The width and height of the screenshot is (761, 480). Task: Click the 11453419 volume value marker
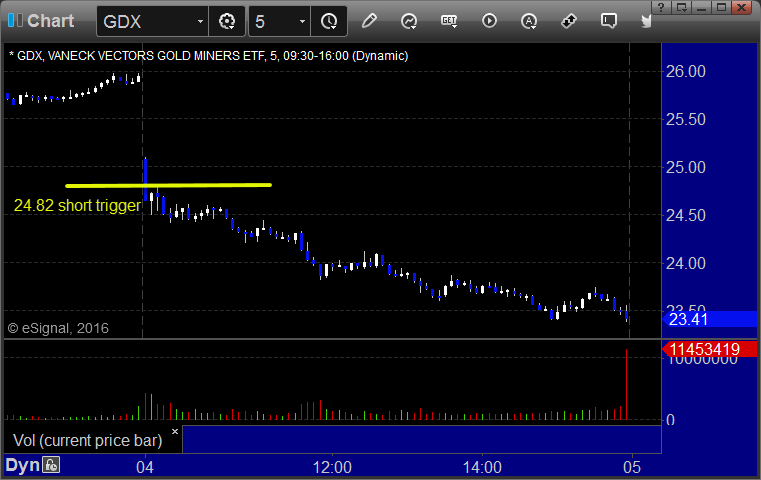[x=709, y=349]
